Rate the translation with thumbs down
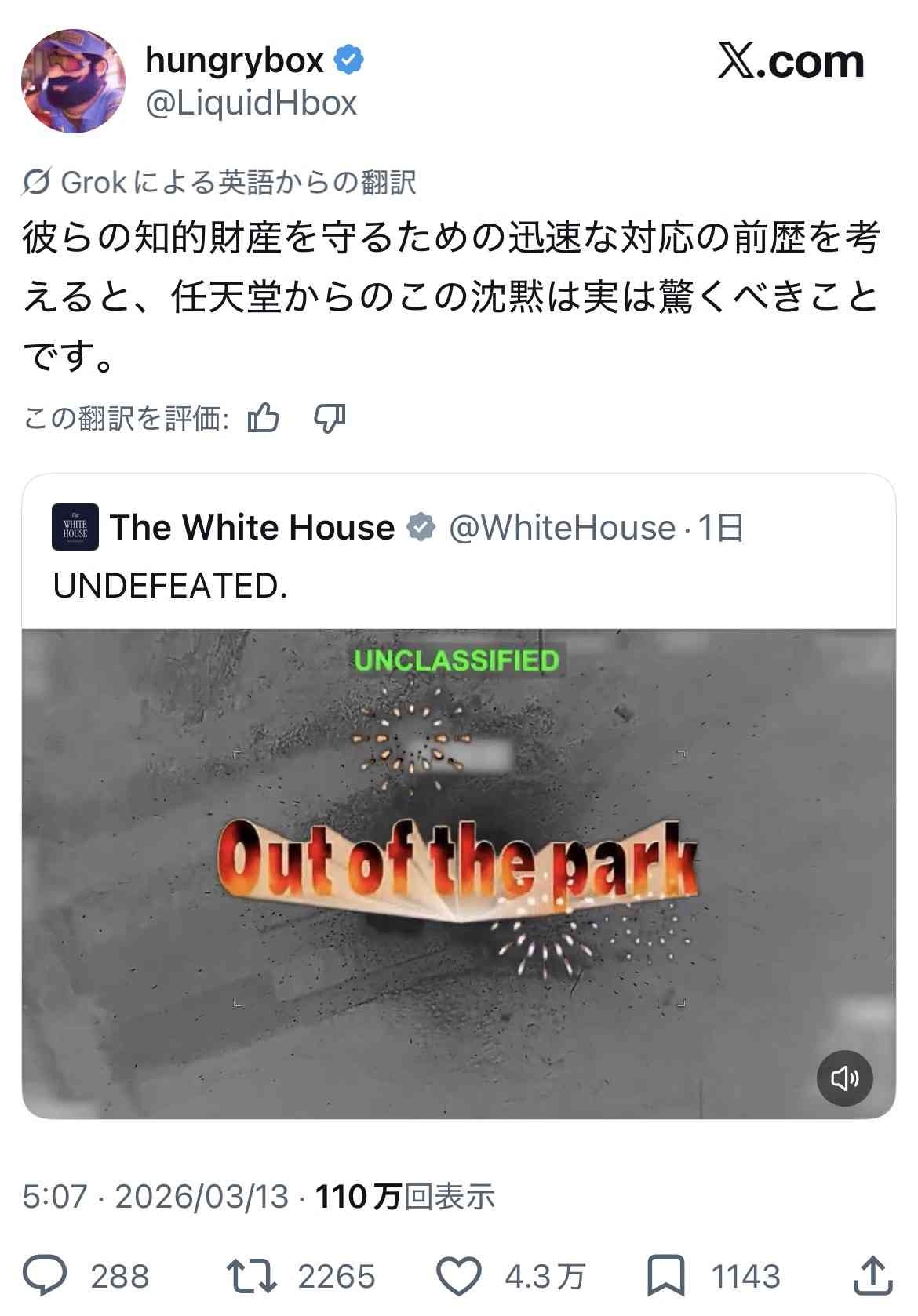 (x=330, y=419)
